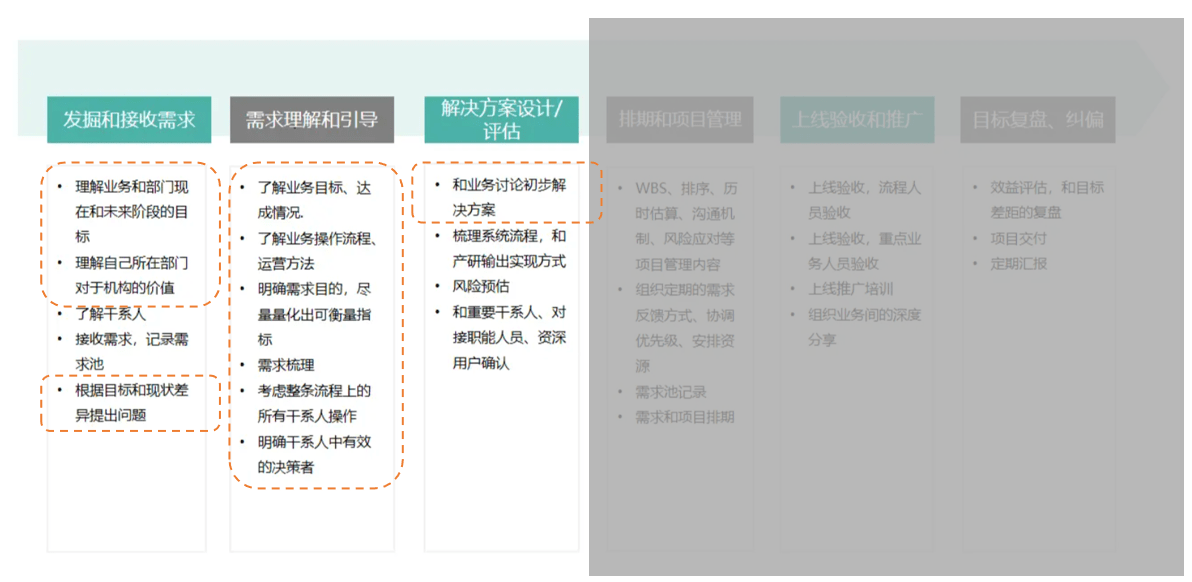Click the 目标复盘、纠偏 header
This screenshot has height=582, width=1192.
pos(1038,119)
